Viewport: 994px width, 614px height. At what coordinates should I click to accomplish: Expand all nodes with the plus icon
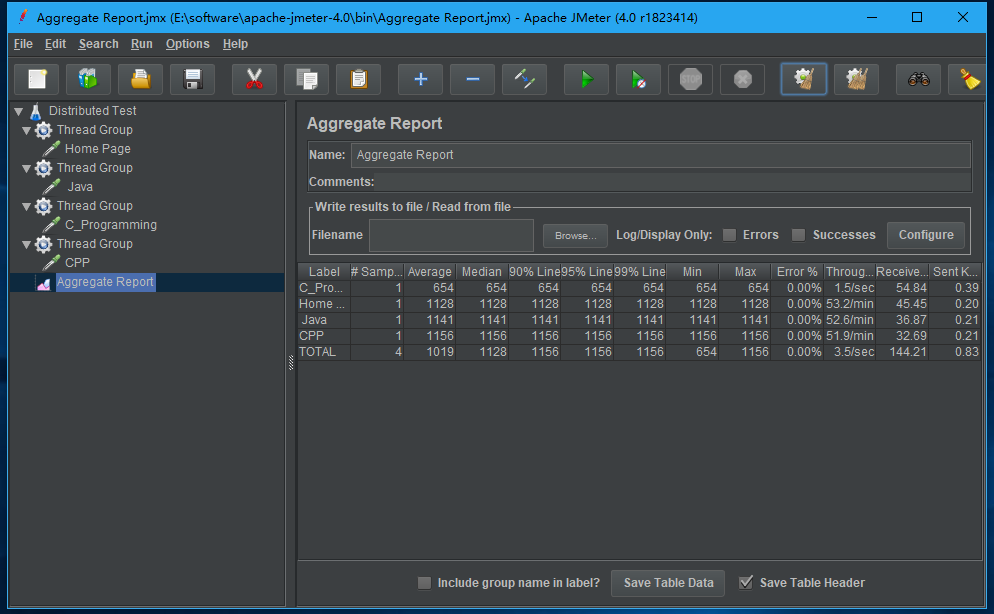click(420, 79)
